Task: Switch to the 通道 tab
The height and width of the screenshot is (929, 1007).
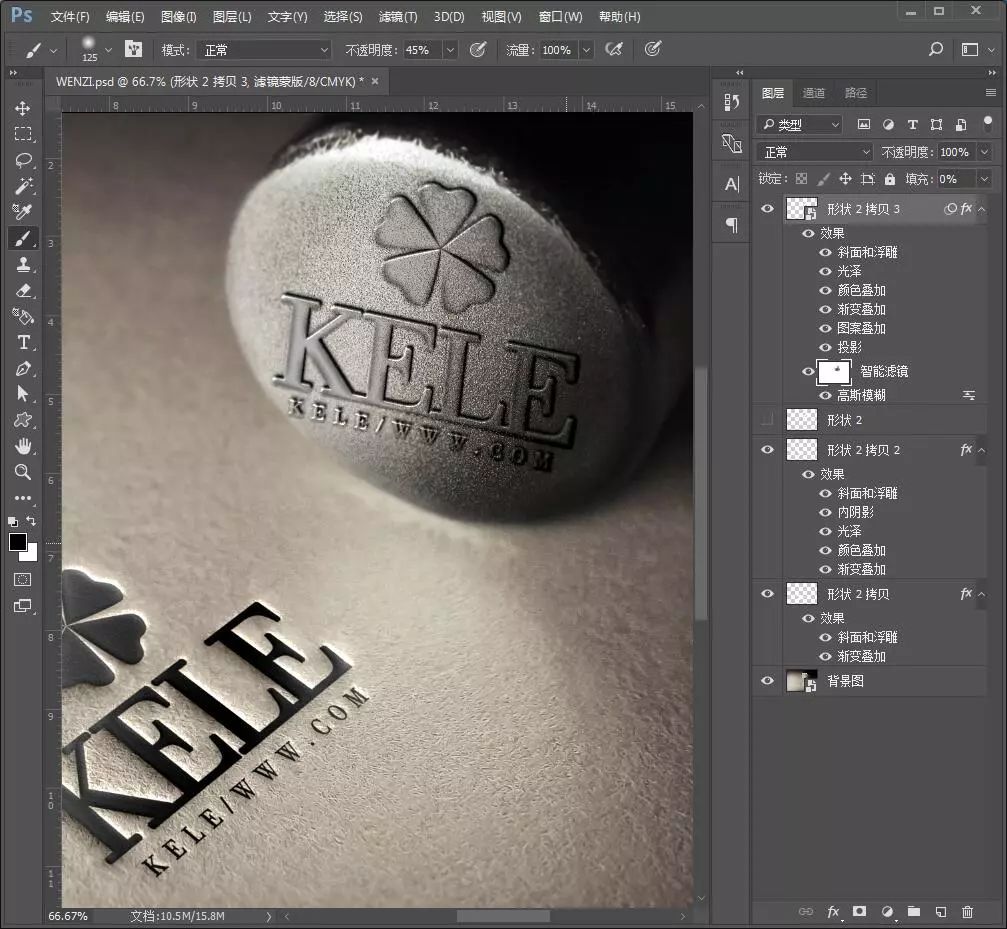Action: 814,93
